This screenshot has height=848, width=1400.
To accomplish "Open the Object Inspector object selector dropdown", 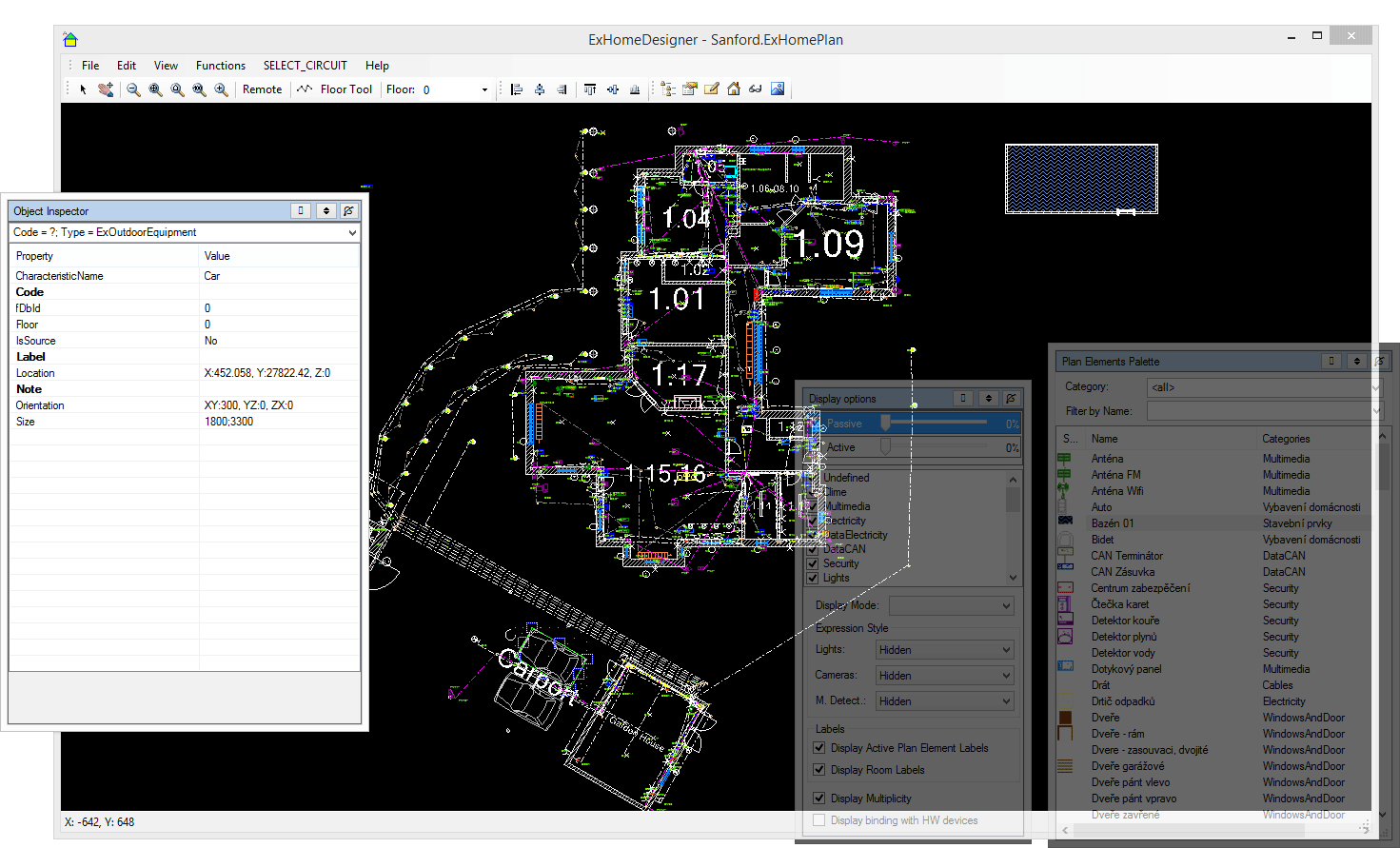I will (352, 233).
